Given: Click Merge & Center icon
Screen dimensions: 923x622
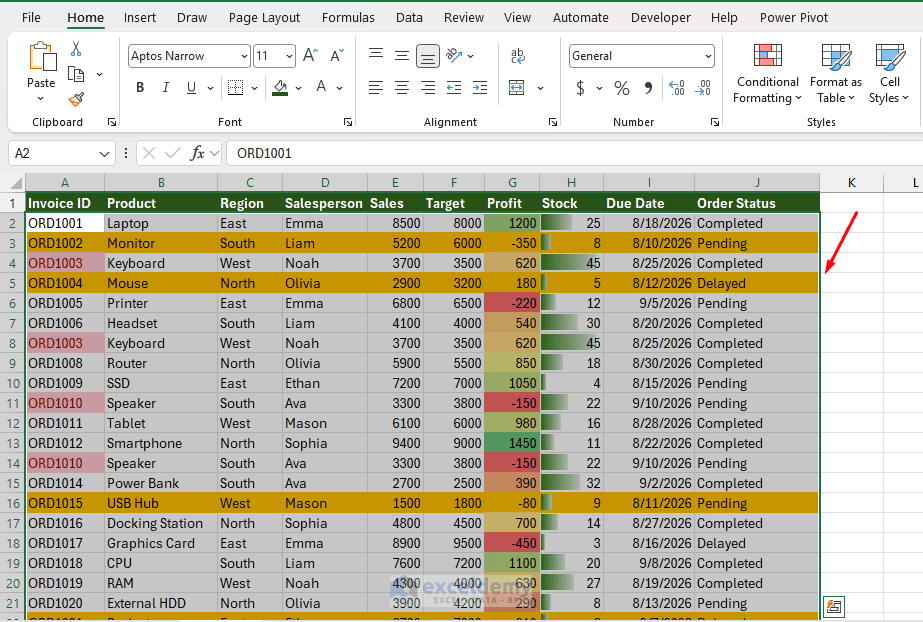Looking at the screenshot, I should coord(517,88).
